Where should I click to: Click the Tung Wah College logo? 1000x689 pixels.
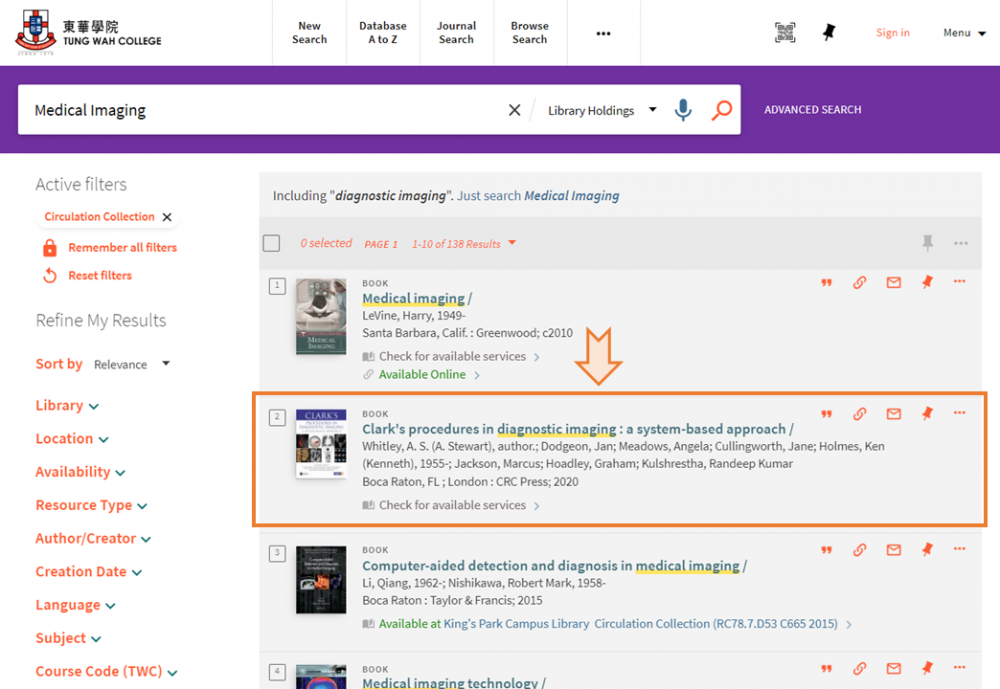click(89, 32)
